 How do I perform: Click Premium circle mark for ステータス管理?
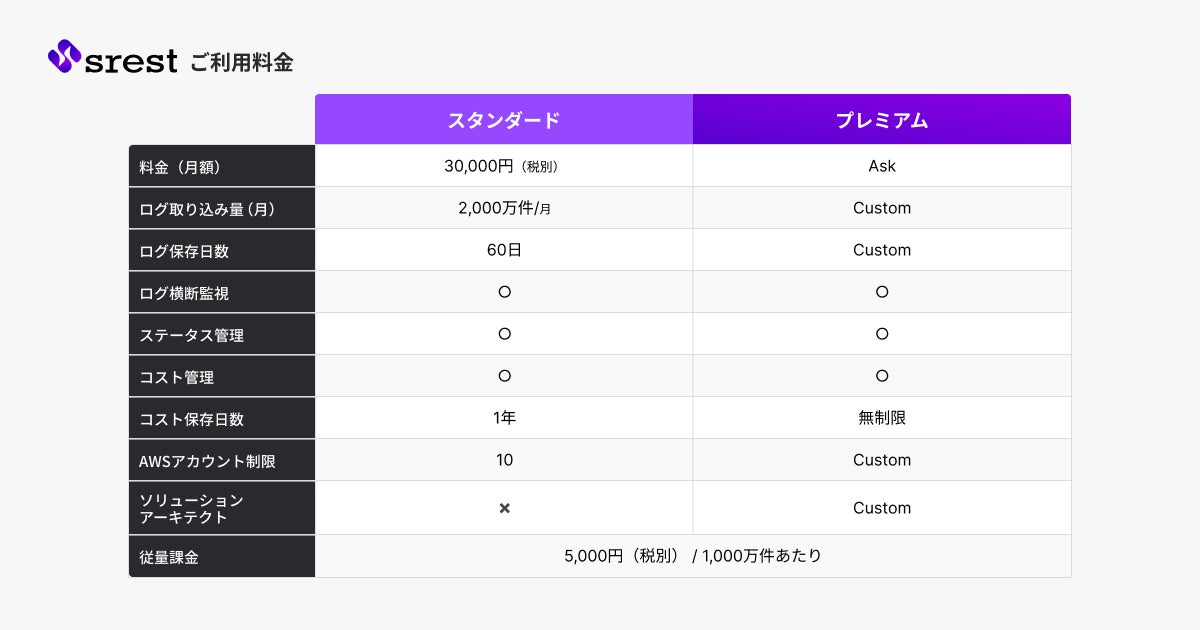pos(882,334)
